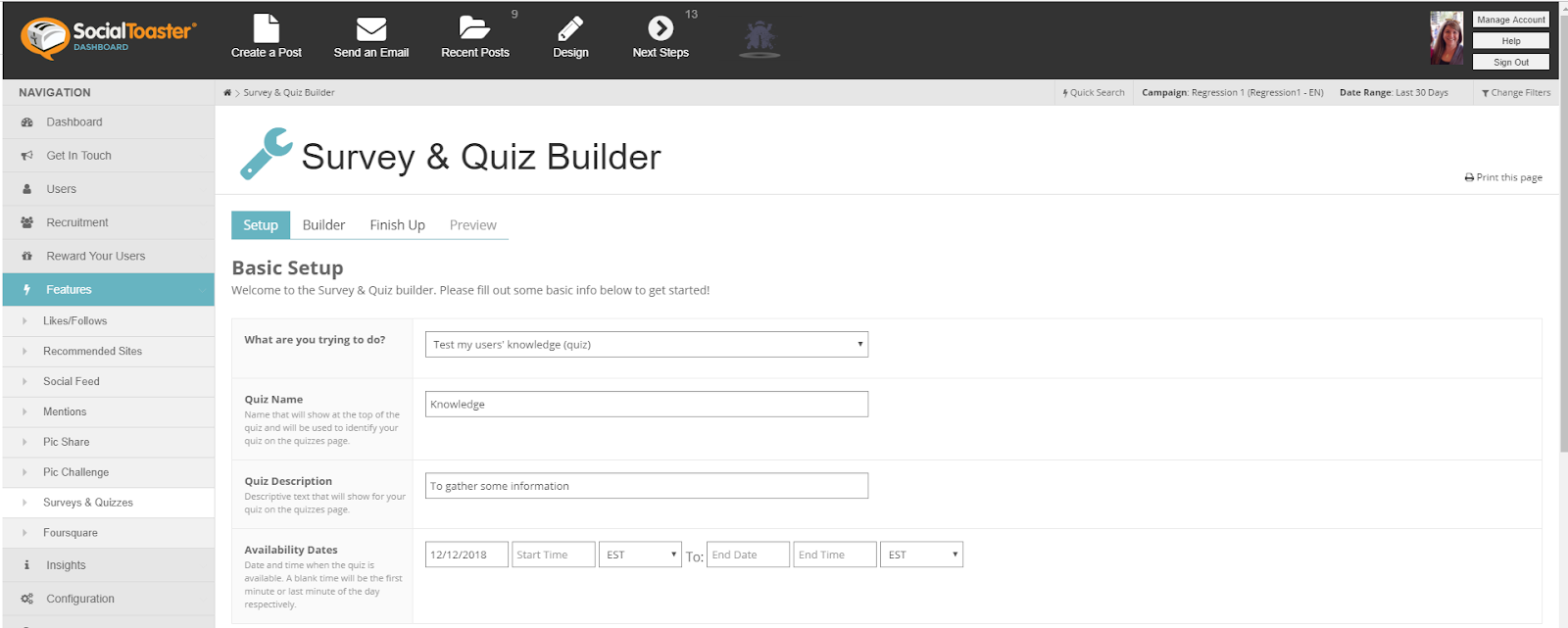Click the Sign Out button

[1511, 62]
